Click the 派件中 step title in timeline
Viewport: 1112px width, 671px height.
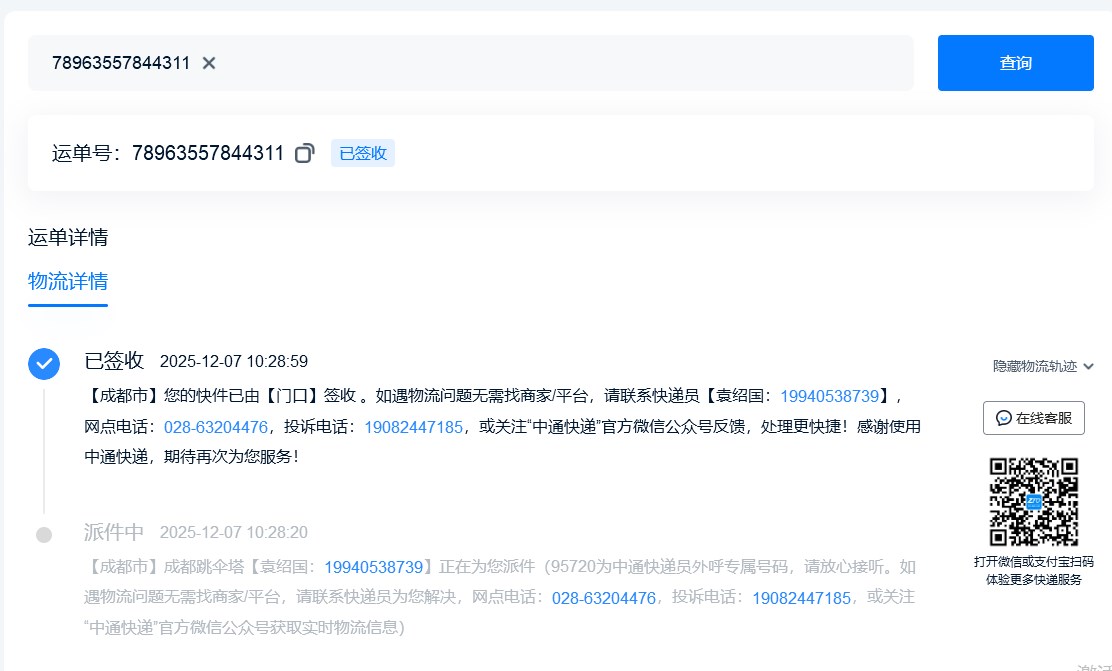click(x=114, y=532)
